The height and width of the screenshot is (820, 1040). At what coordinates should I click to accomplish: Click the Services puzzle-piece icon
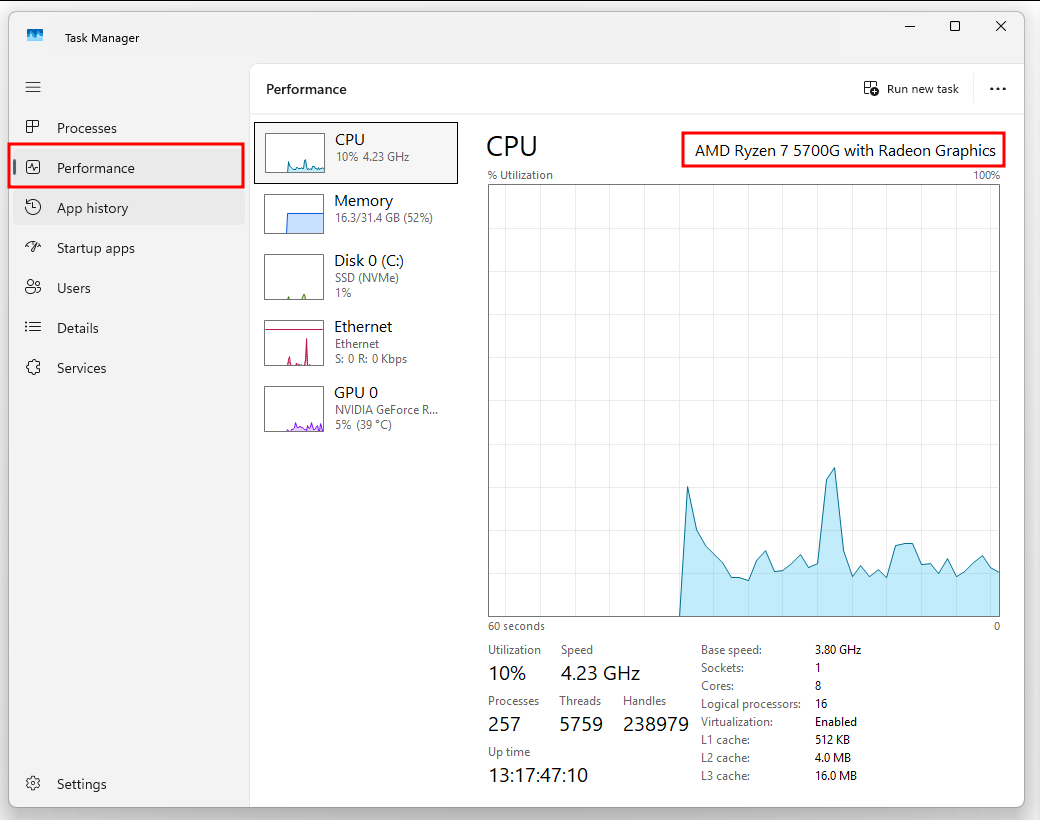[33, 367]
